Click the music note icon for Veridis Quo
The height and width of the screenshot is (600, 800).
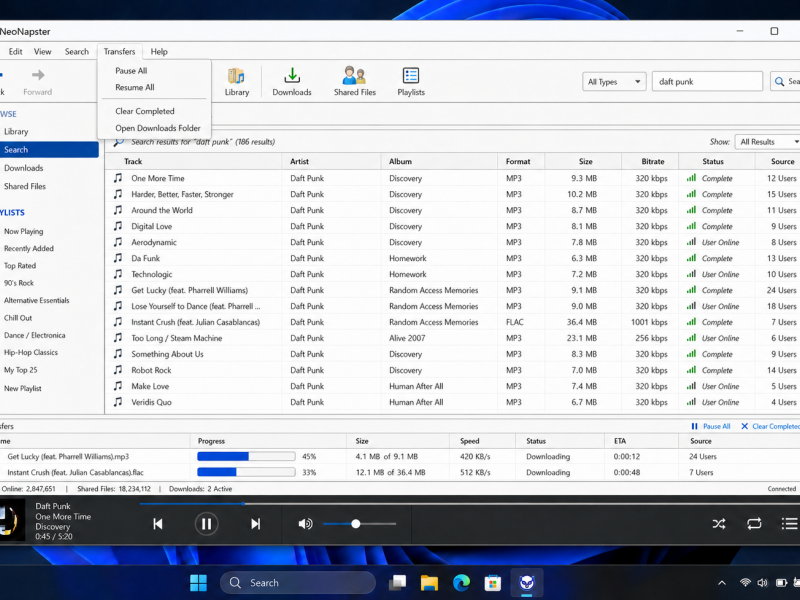[118, 402]
